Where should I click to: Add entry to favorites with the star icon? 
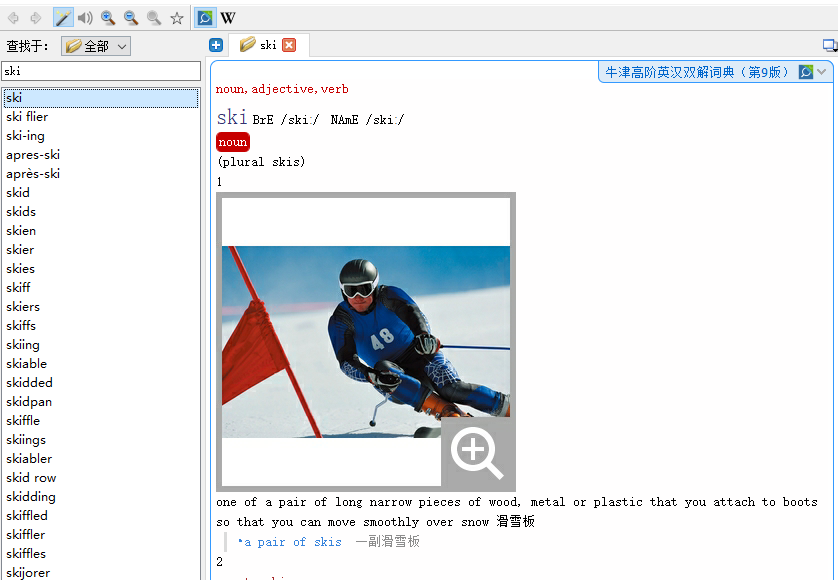[177, 18]
